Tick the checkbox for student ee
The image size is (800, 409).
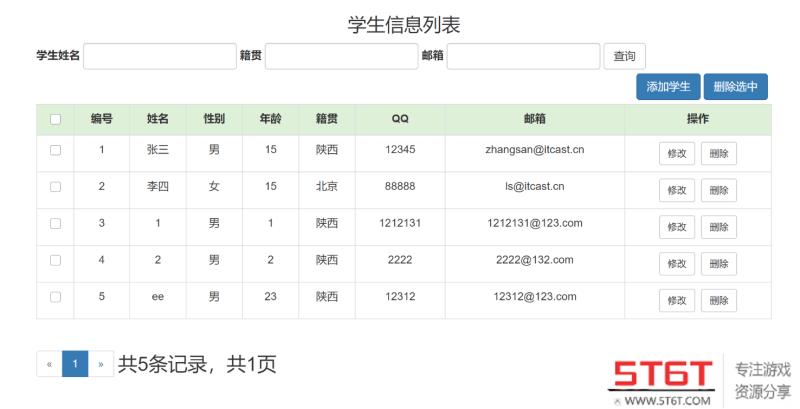56,297
